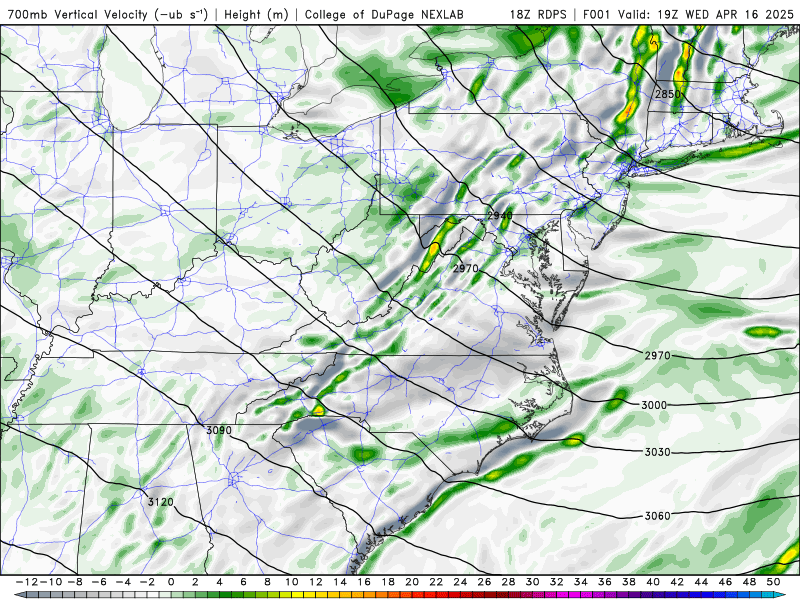Click the 3030 height contour label
Viewport: 800px width, 600px height.
click(657, 452)
